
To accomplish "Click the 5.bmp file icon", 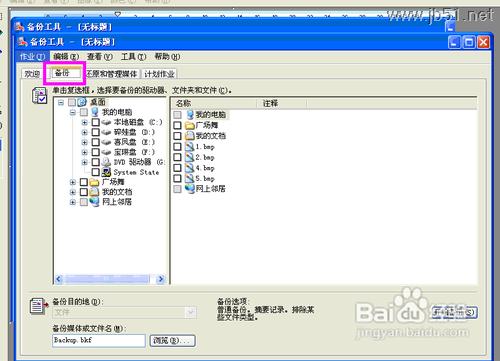I will click(190, 178).
